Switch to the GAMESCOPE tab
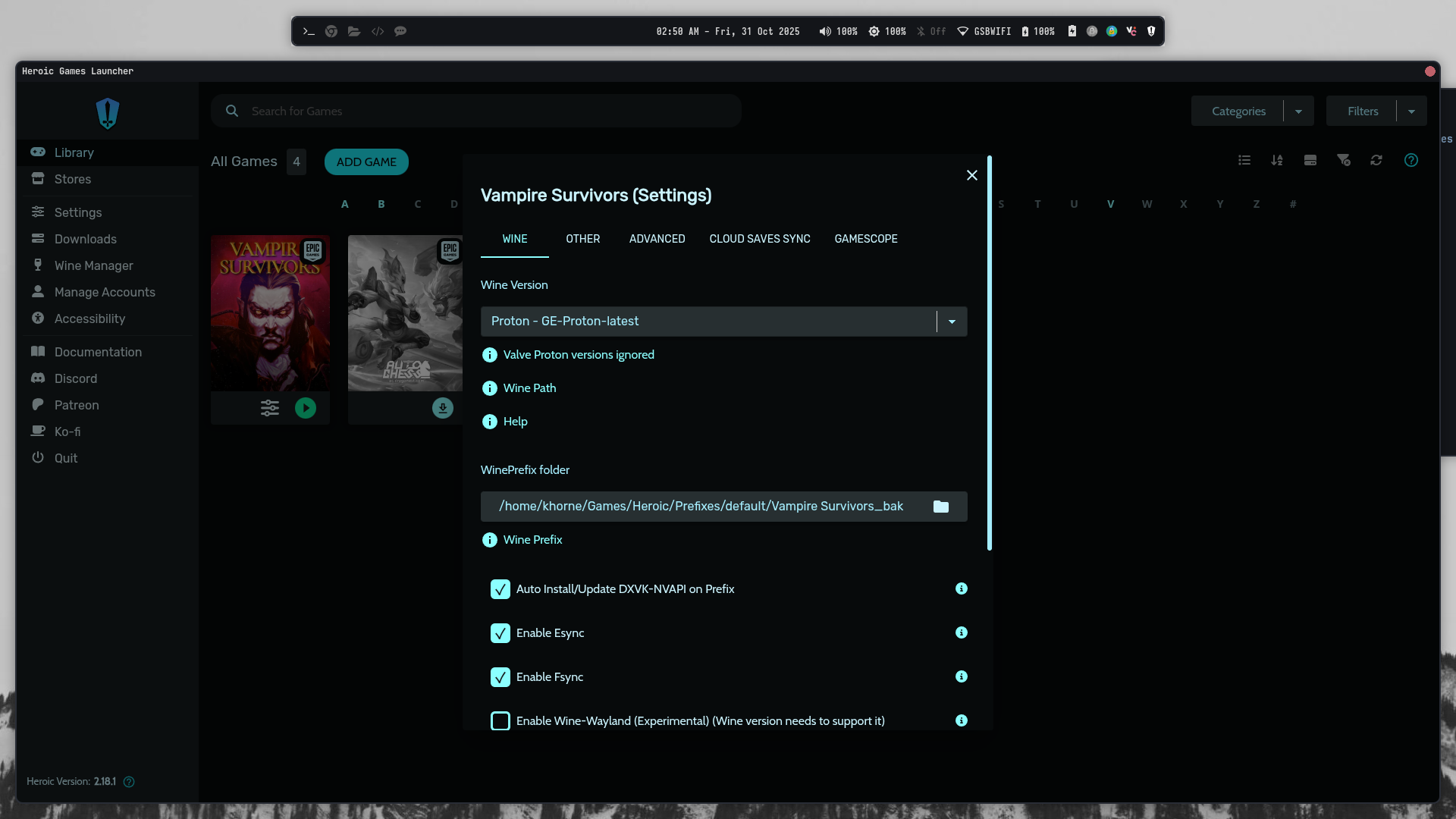This screenshot has height=819, width=1456. click(x=866, y=239)
